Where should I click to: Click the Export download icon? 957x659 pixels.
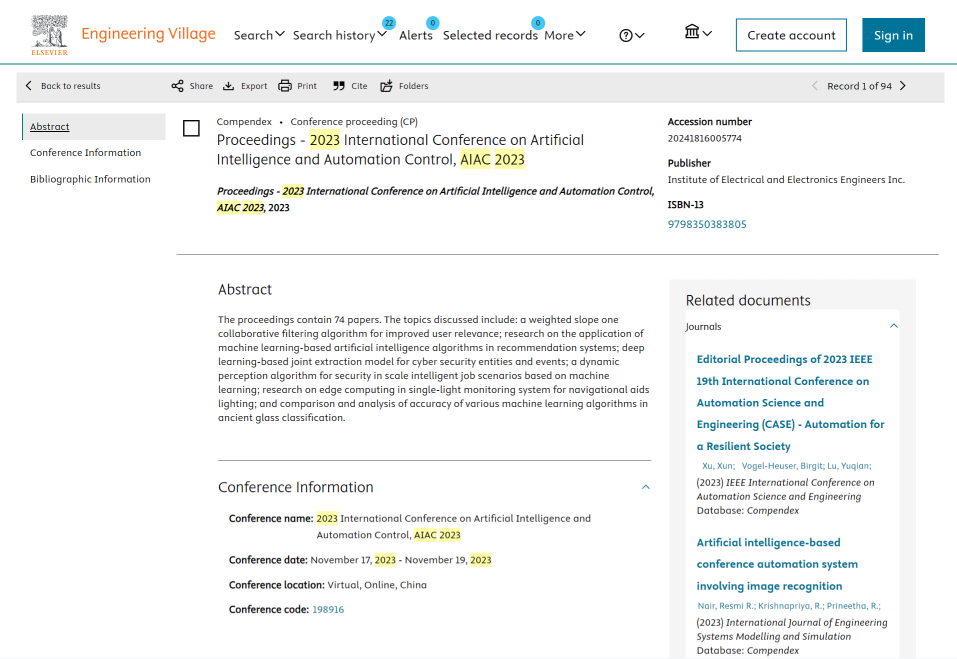228,86
